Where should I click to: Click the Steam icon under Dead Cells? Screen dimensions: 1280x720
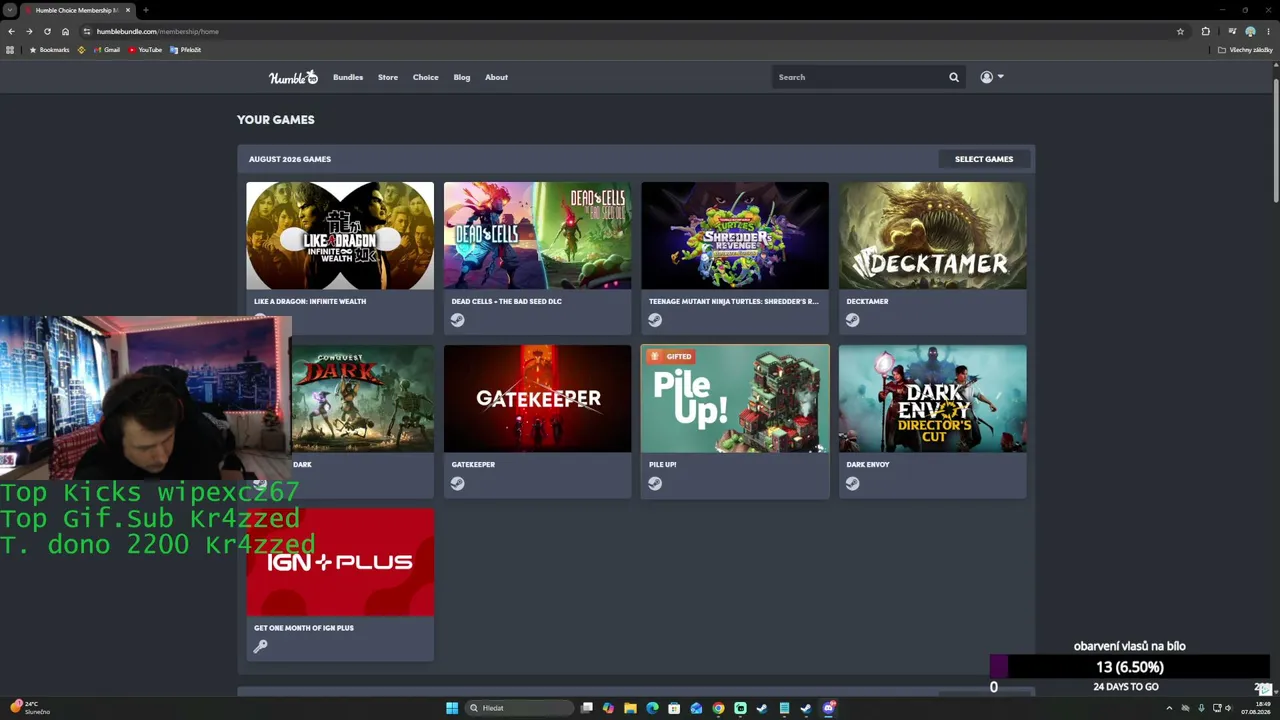457,320
